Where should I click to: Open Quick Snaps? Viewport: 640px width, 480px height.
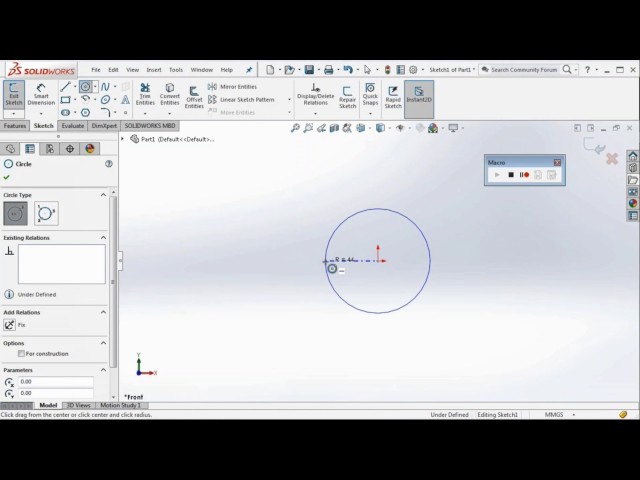point(370,95)
